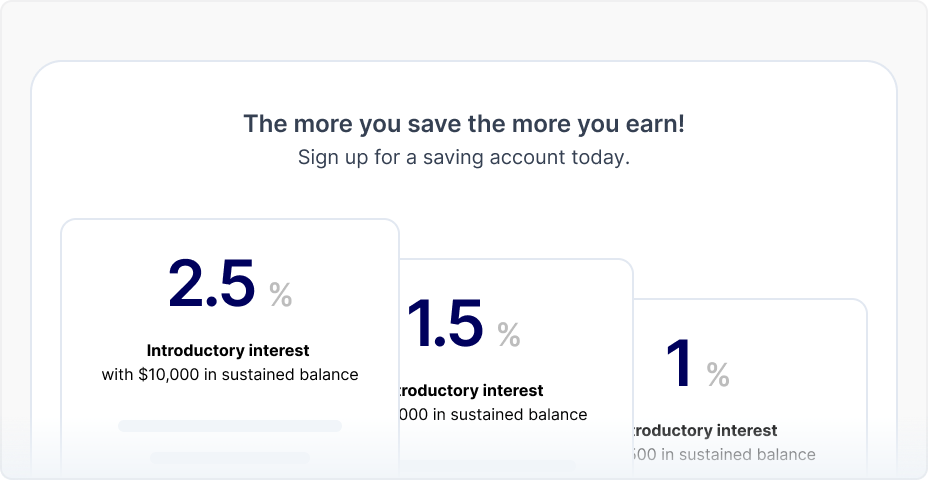
Task: Click the percent symbol beside 1.5
Action: coord(509,335)
